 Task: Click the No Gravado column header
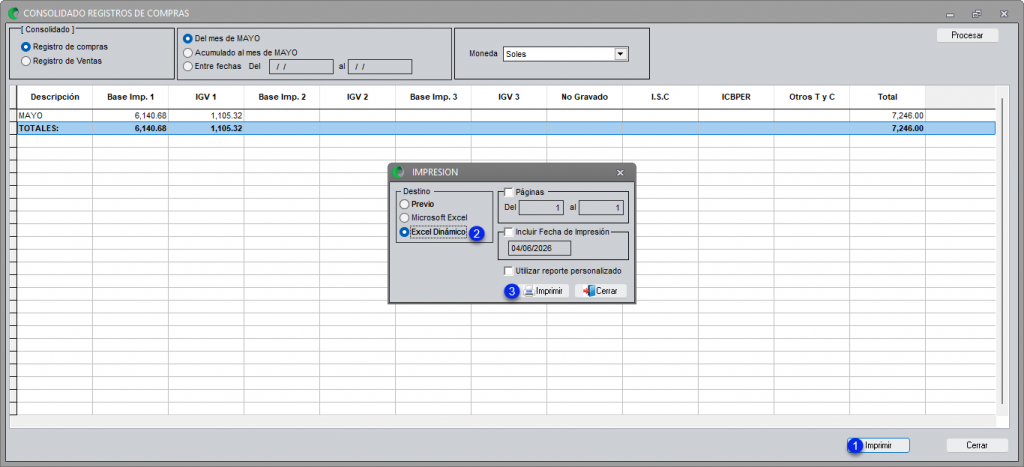(x=584, y=97)
